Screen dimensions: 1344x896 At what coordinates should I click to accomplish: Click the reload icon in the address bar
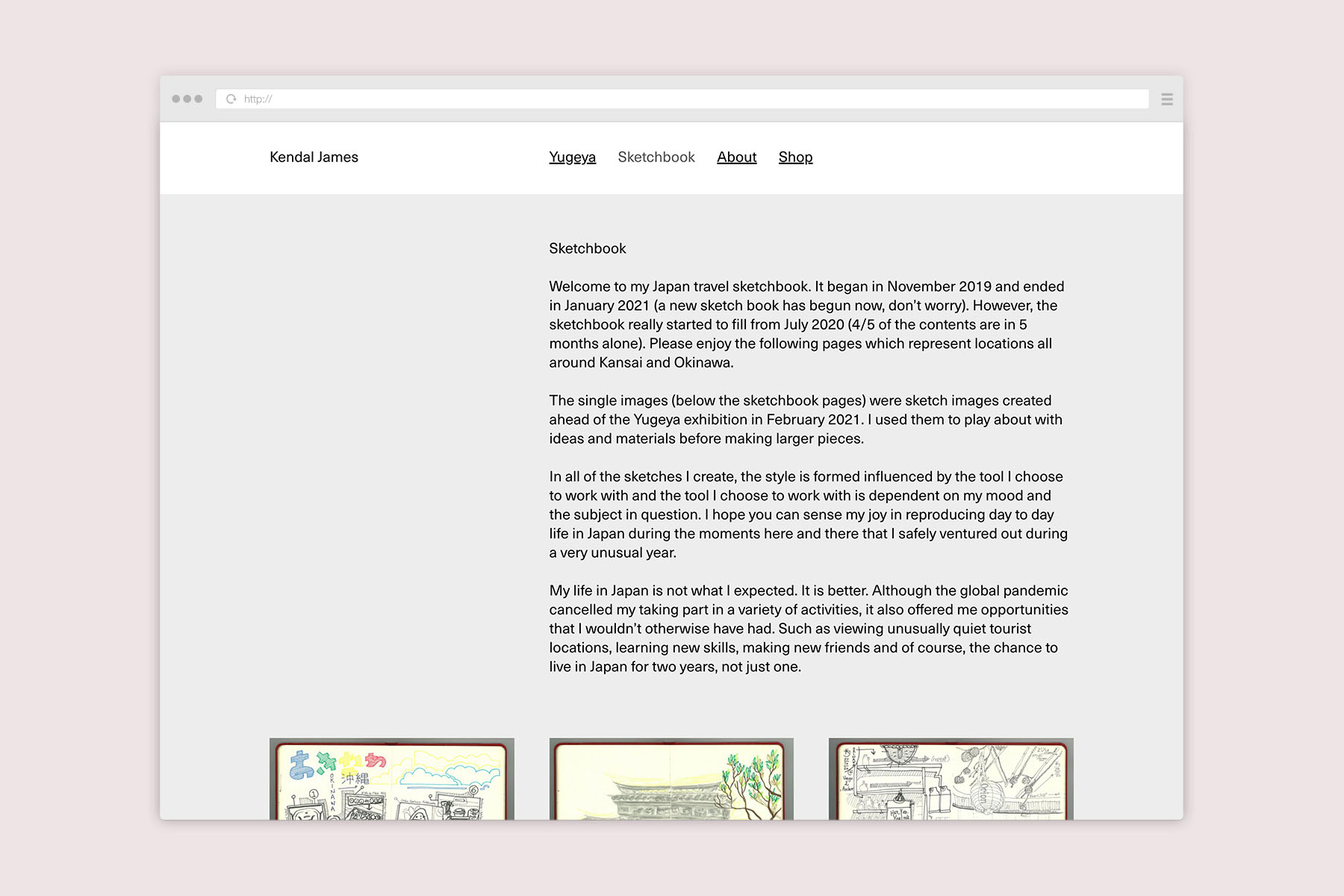point(231,99)
